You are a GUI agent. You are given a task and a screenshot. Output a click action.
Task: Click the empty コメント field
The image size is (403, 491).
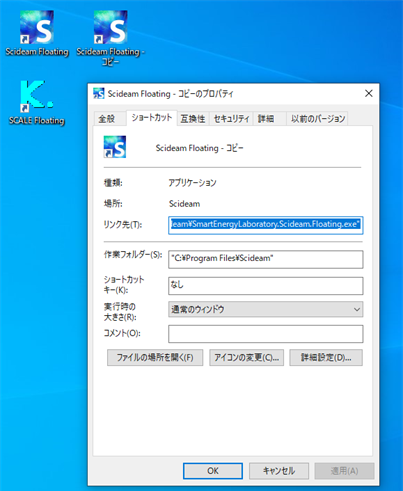(x=266, y=334)
